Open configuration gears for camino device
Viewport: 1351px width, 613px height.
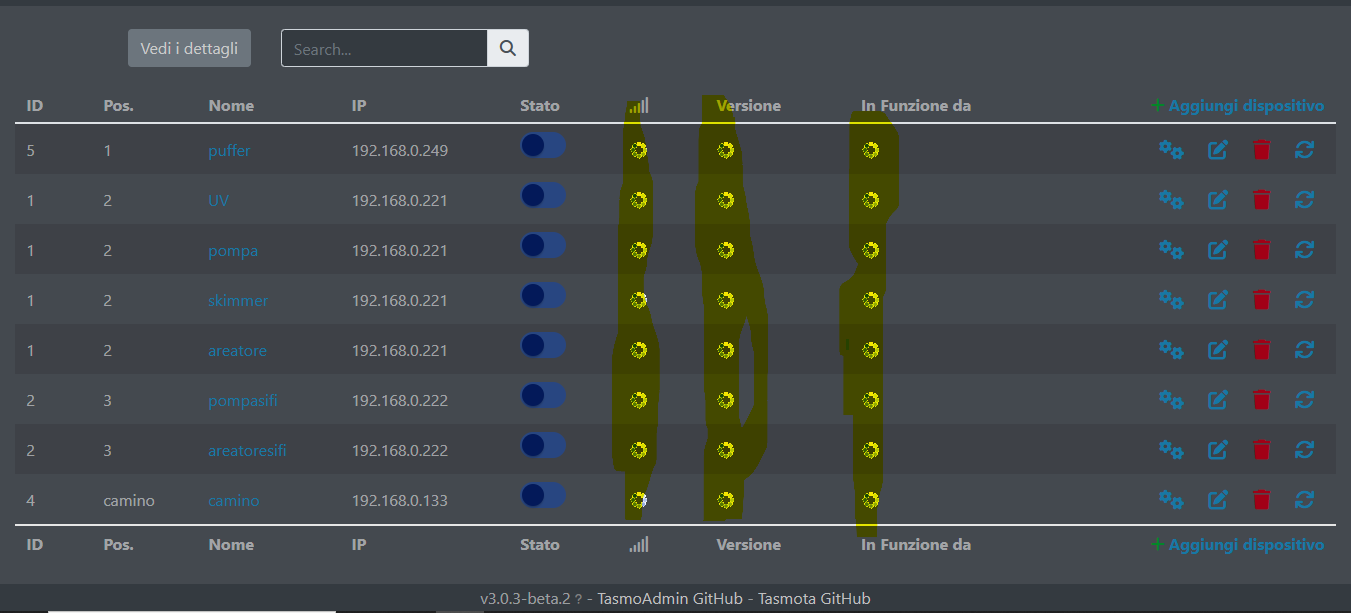tap(1171, 499)
